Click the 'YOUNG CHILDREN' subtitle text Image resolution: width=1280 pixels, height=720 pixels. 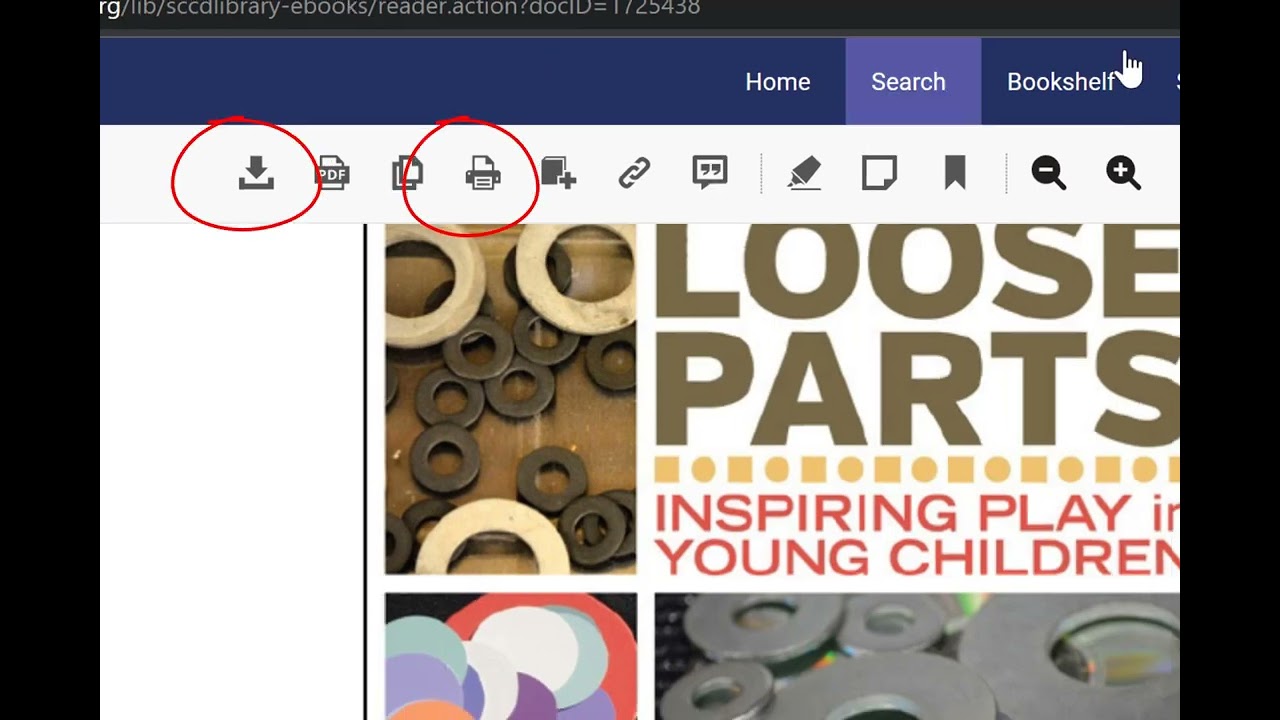tap(917, 556)
